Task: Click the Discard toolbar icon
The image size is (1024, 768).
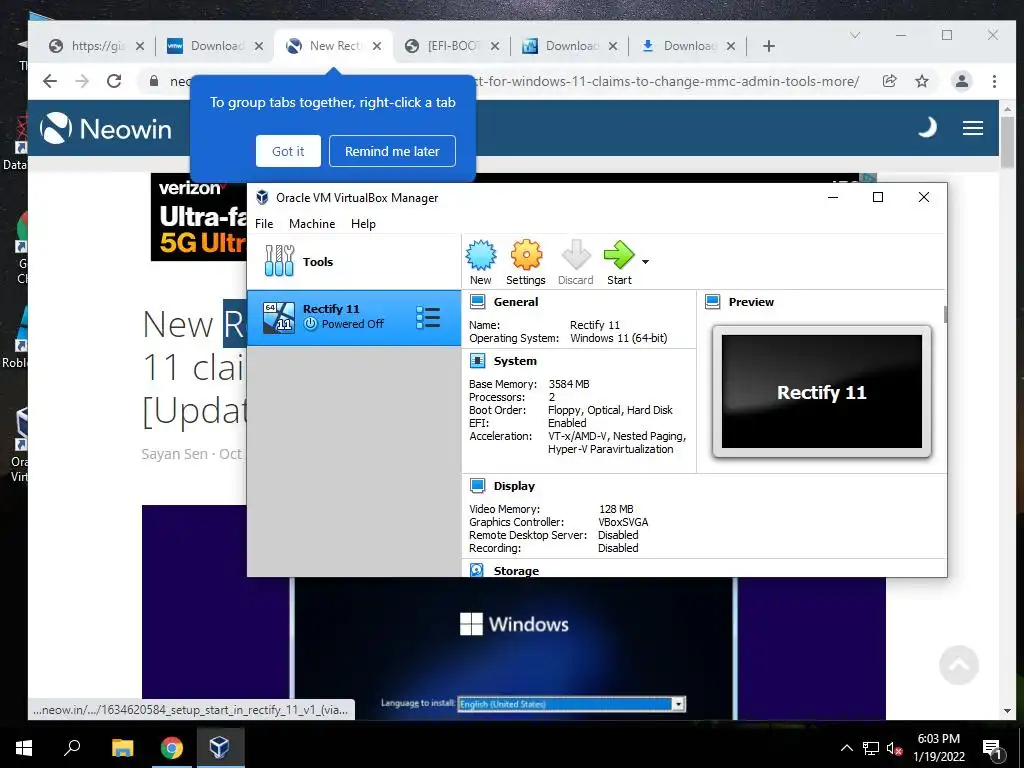Action: click(x=575, y=263)
